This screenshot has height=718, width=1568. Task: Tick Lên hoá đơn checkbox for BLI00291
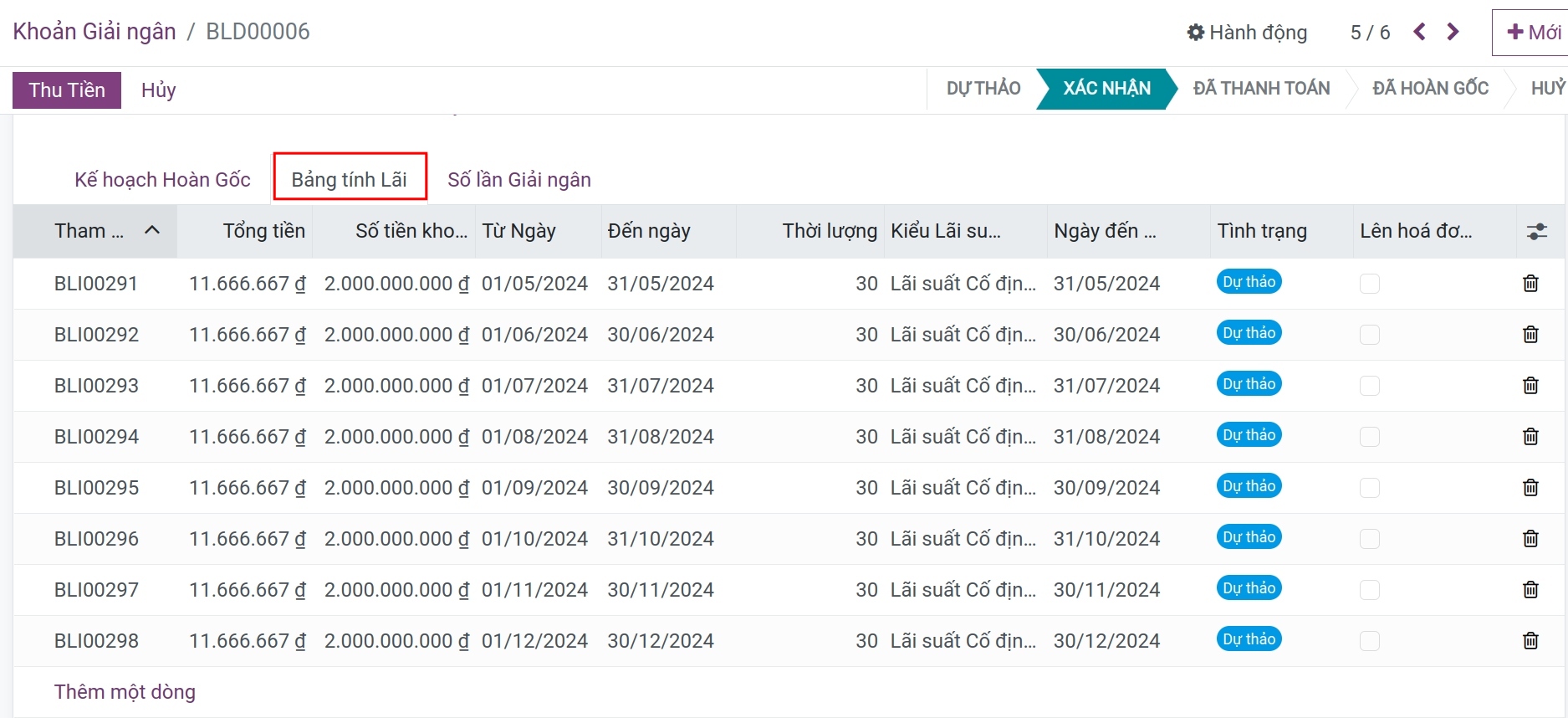1370,284
